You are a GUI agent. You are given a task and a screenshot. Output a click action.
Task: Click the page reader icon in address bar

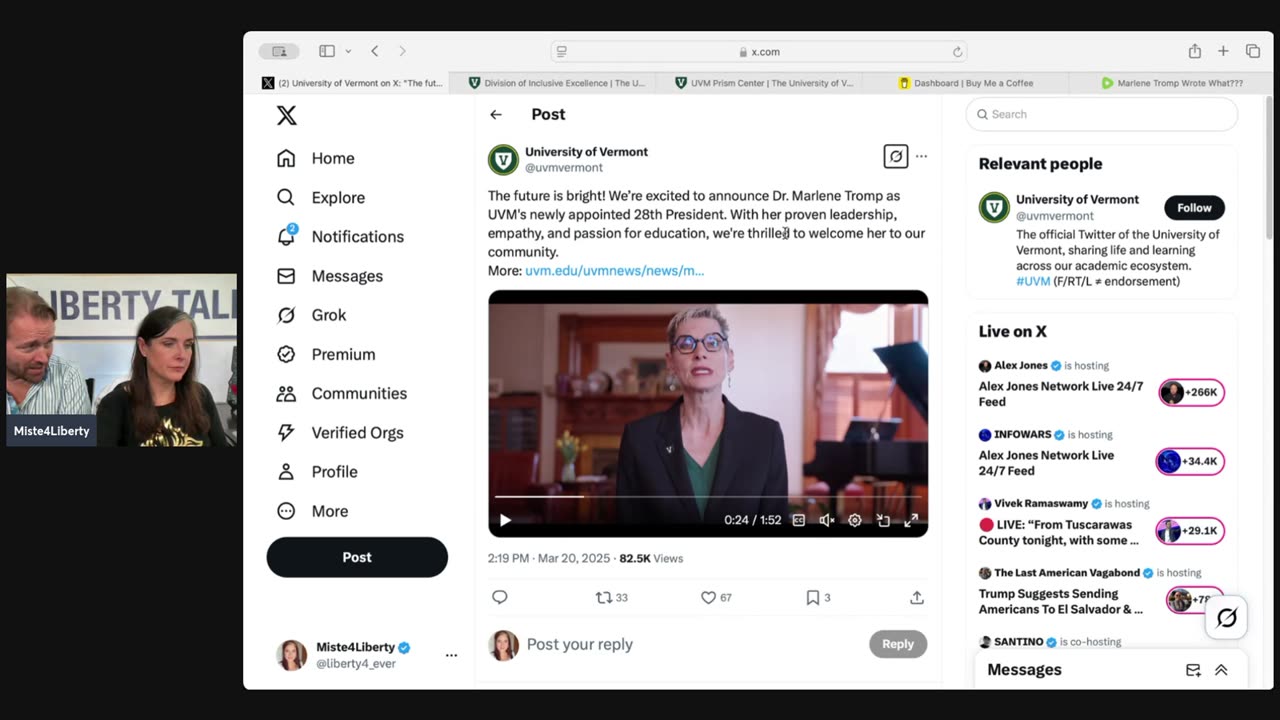562,52
